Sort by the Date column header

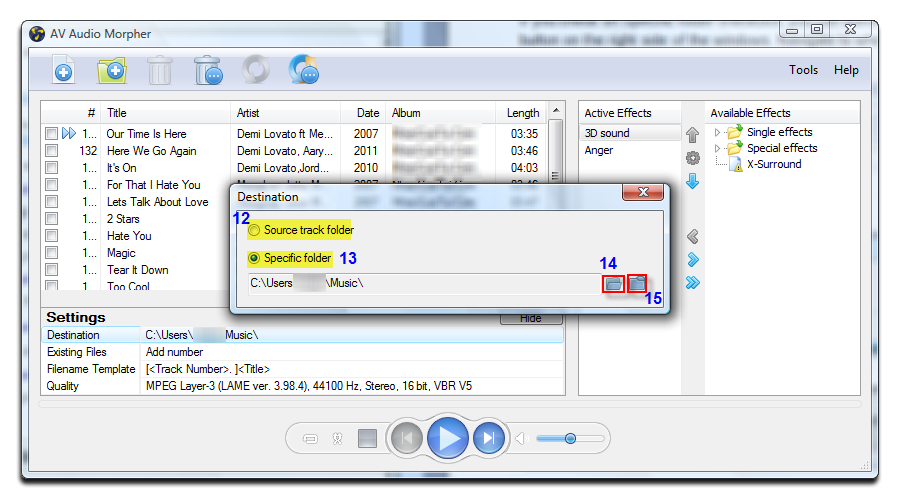click(363, 113)
